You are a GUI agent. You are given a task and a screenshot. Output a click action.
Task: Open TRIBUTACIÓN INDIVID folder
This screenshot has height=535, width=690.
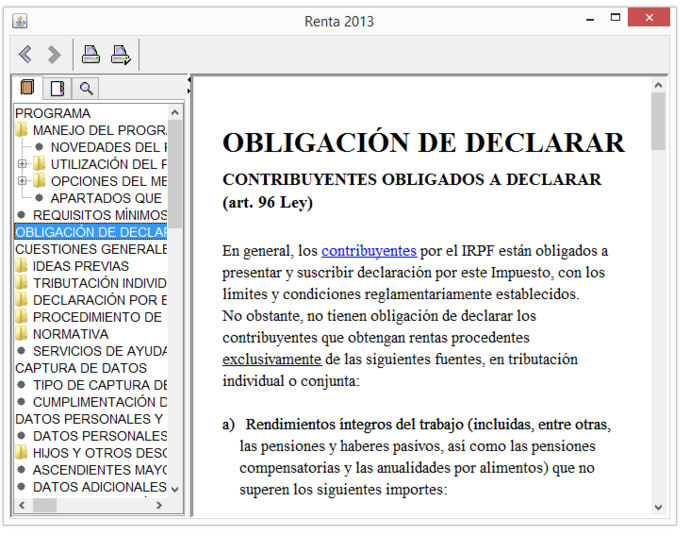(x=91, y=283)
